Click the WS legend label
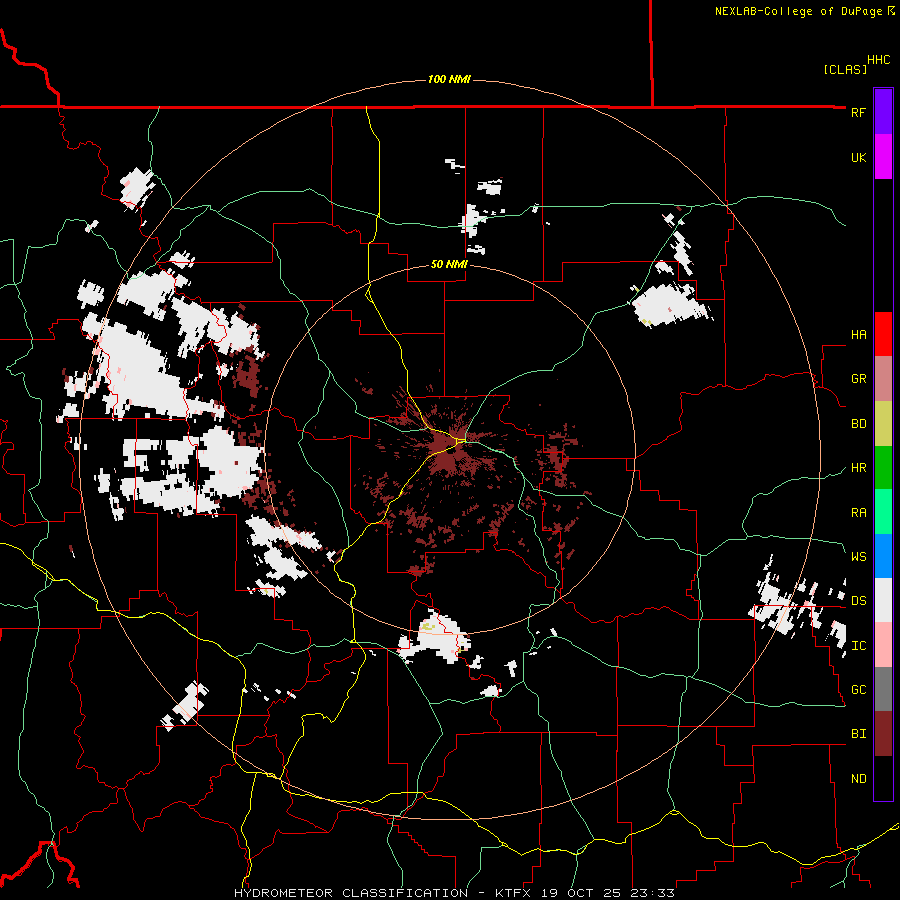Screen dimensions: 900x900 click(x=858, y=557)
